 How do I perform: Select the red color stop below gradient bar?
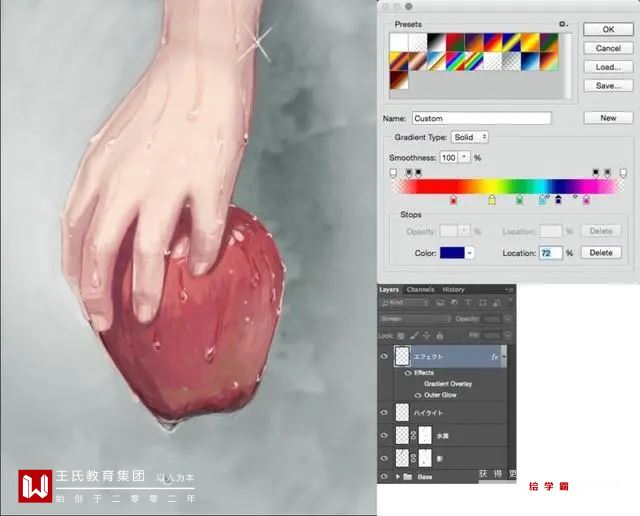(453, 200)
